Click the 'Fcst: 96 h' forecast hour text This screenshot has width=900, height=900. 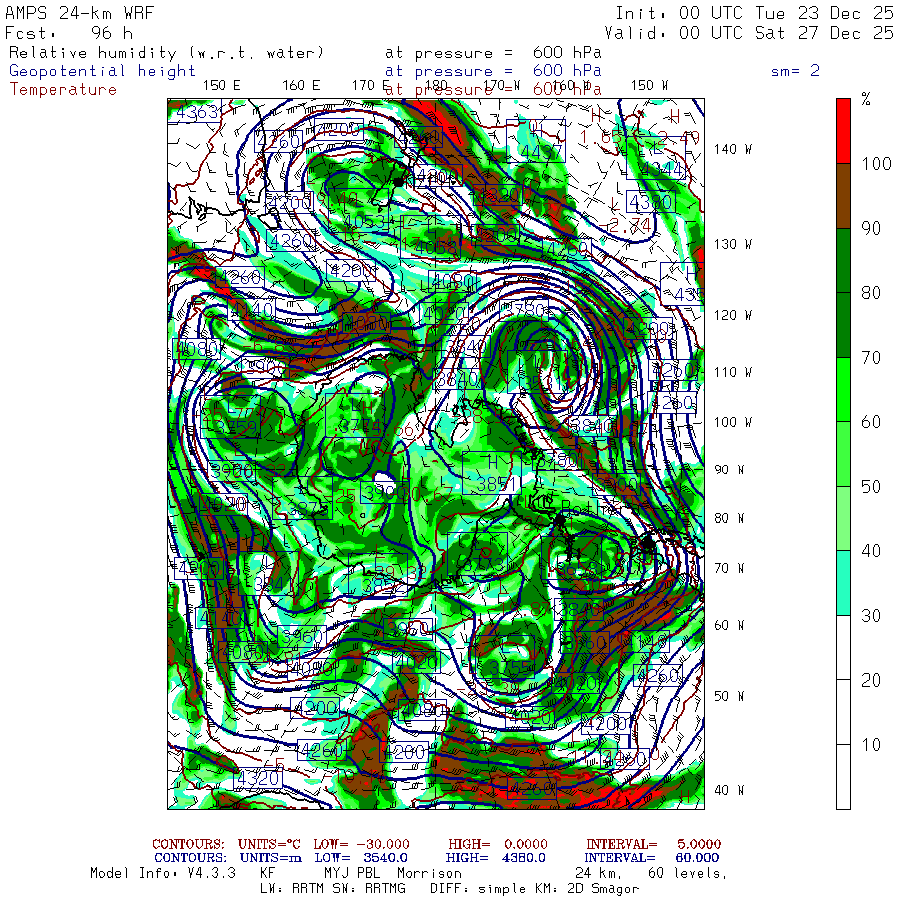(x=69, y=32)
